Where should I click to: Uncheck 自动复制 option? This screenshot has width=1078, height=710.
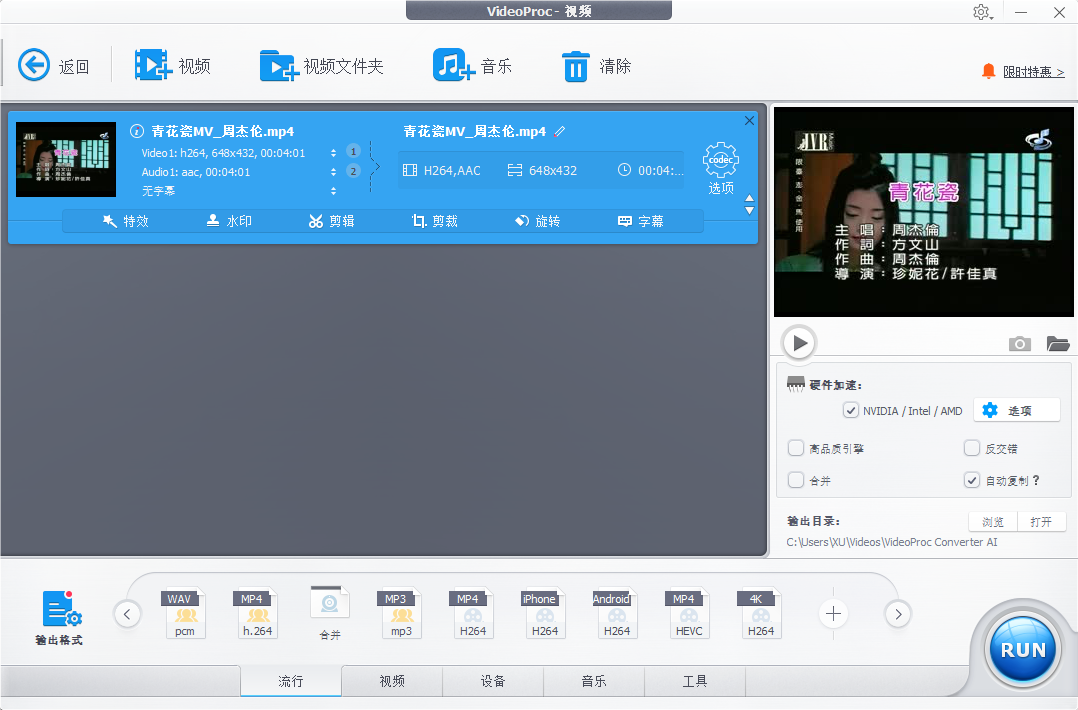(x=971, y=480)
